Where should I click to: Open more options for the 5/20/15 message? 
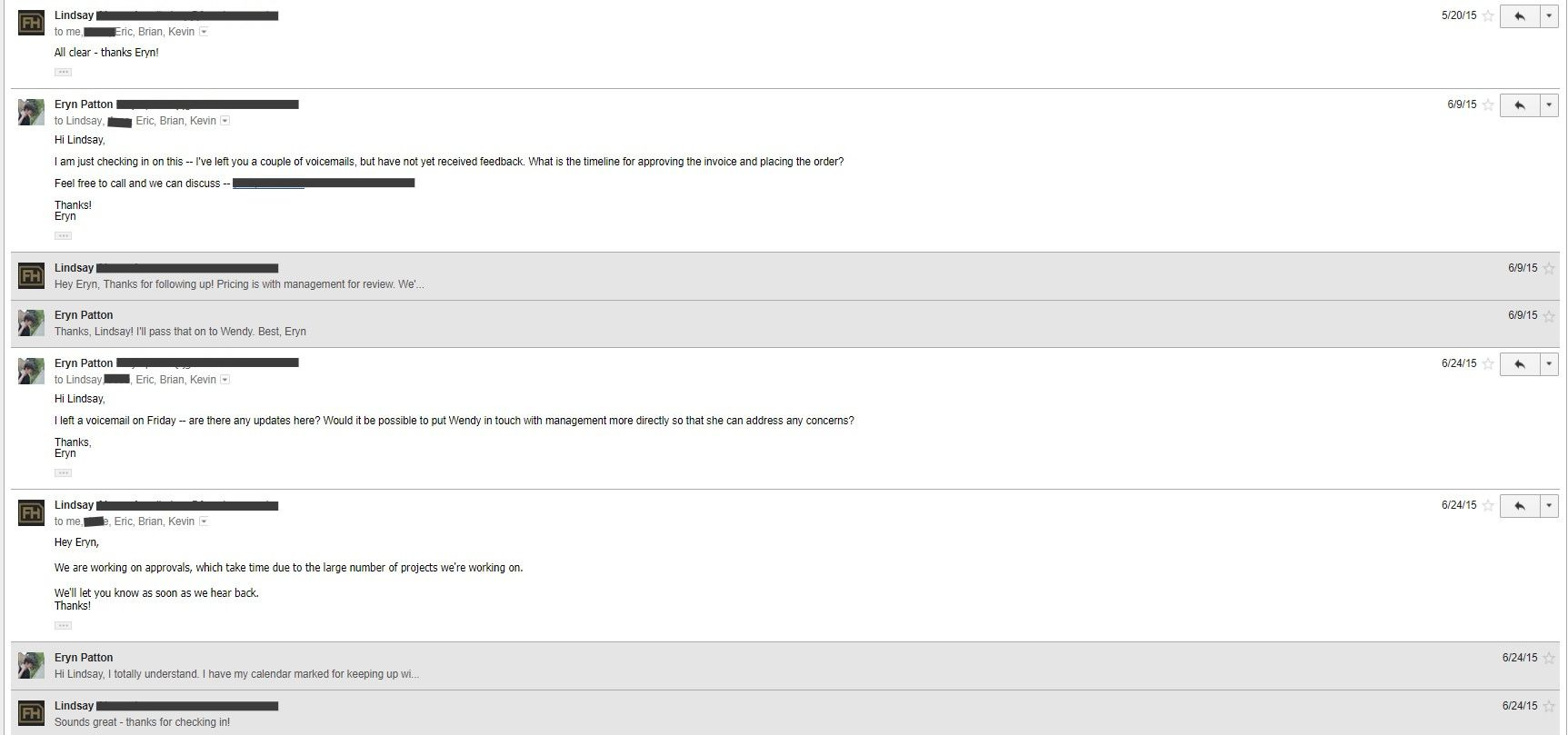coord(1549,16)
